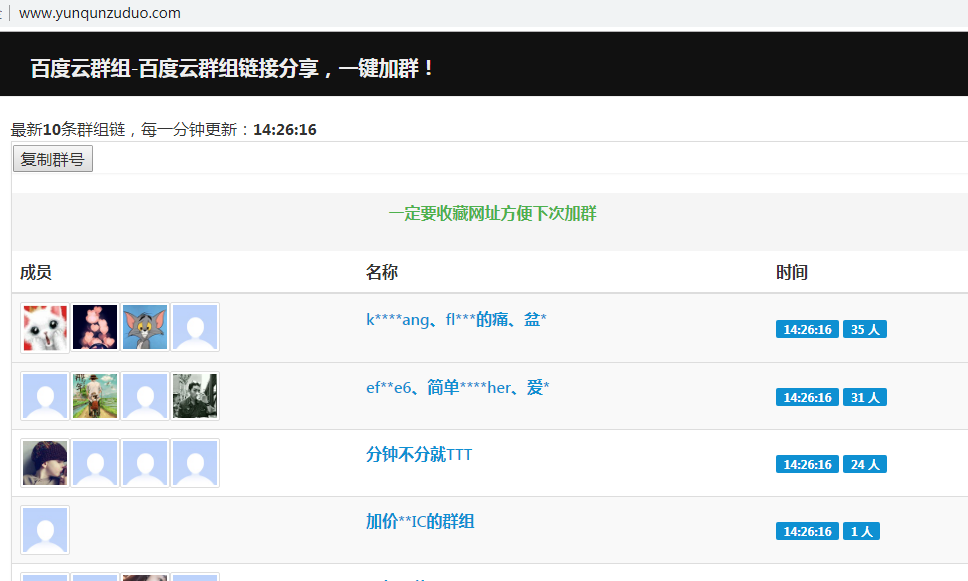Open the k****ang、fl***的痛、盆* group link
The image size is (968, 581).
tap(456, 319)
